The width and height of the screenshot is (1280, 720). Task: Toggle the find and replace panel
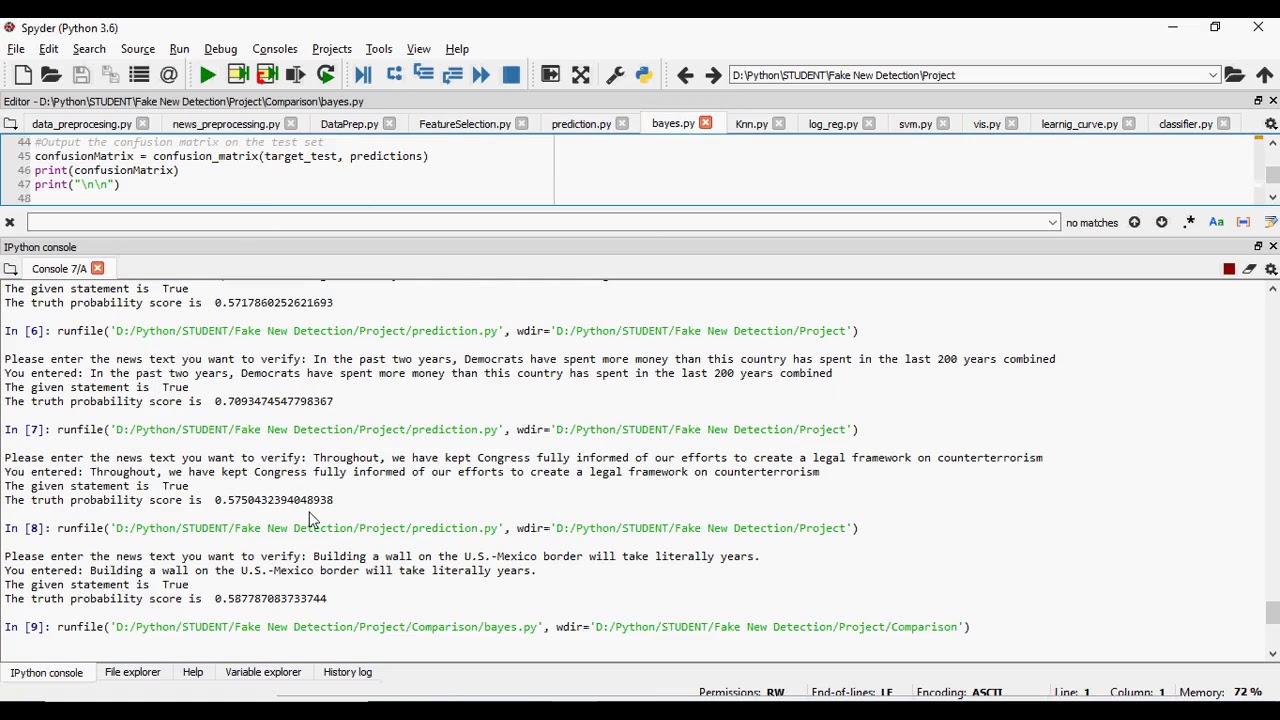pos(1271,222)
